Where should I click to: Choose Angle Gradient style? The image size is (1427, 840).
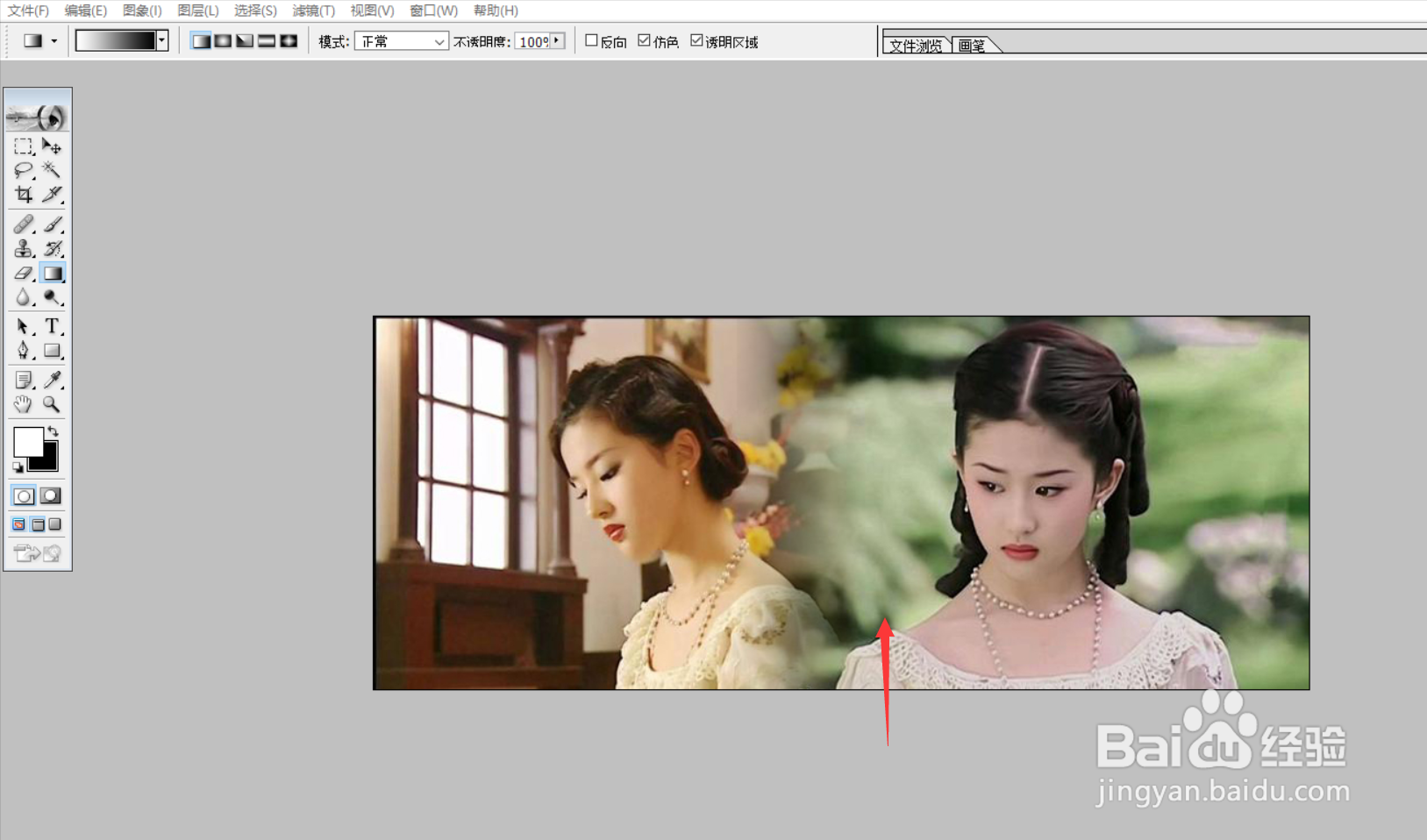(x=245, y=41)
